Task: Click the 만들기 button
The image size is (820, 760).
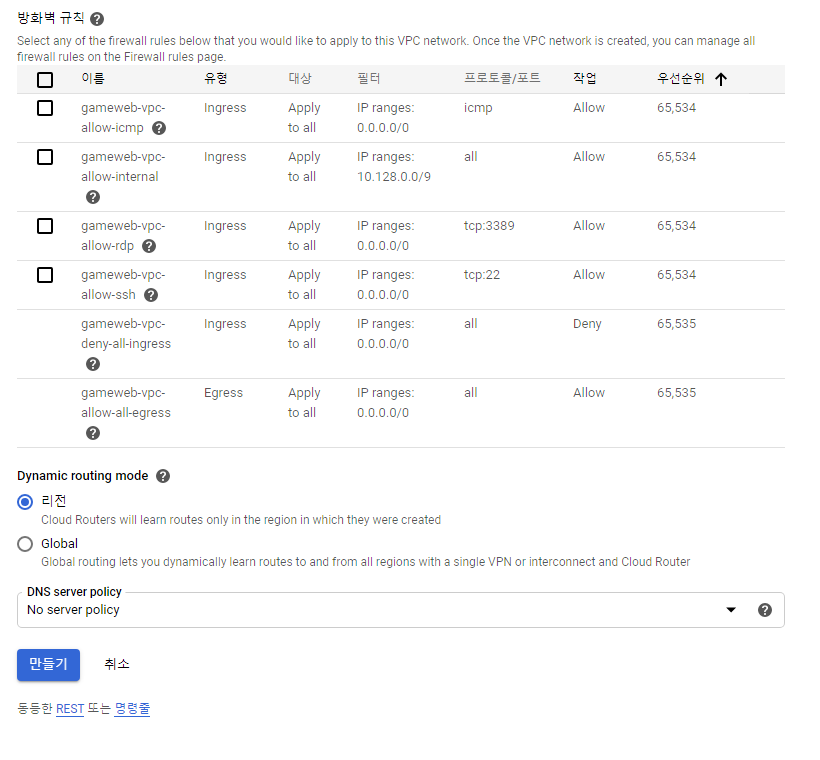Action: point(48,664)
